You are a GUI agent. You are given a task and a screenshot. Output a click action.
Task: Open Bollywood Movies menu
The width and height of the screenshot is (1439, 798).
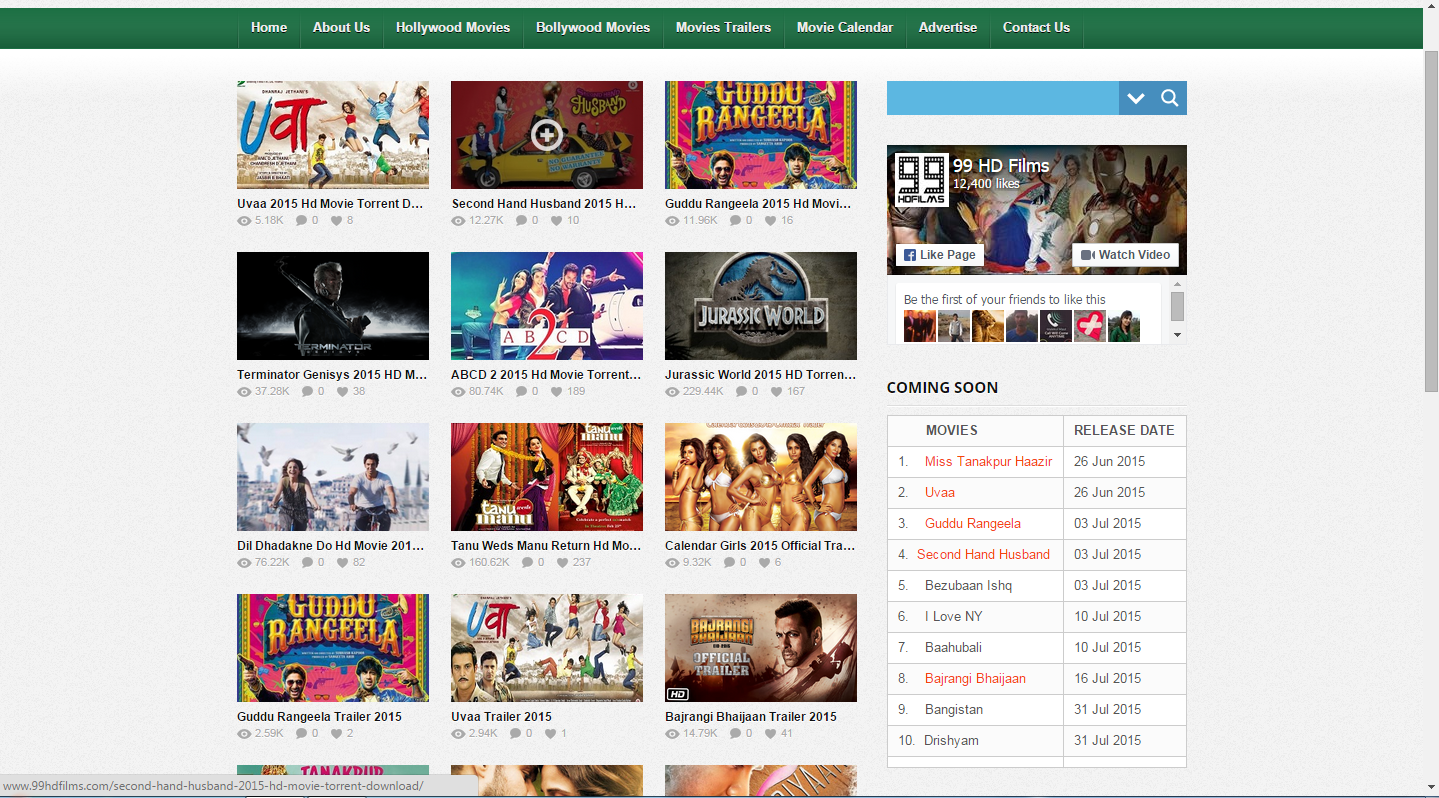tap(593, 28)
